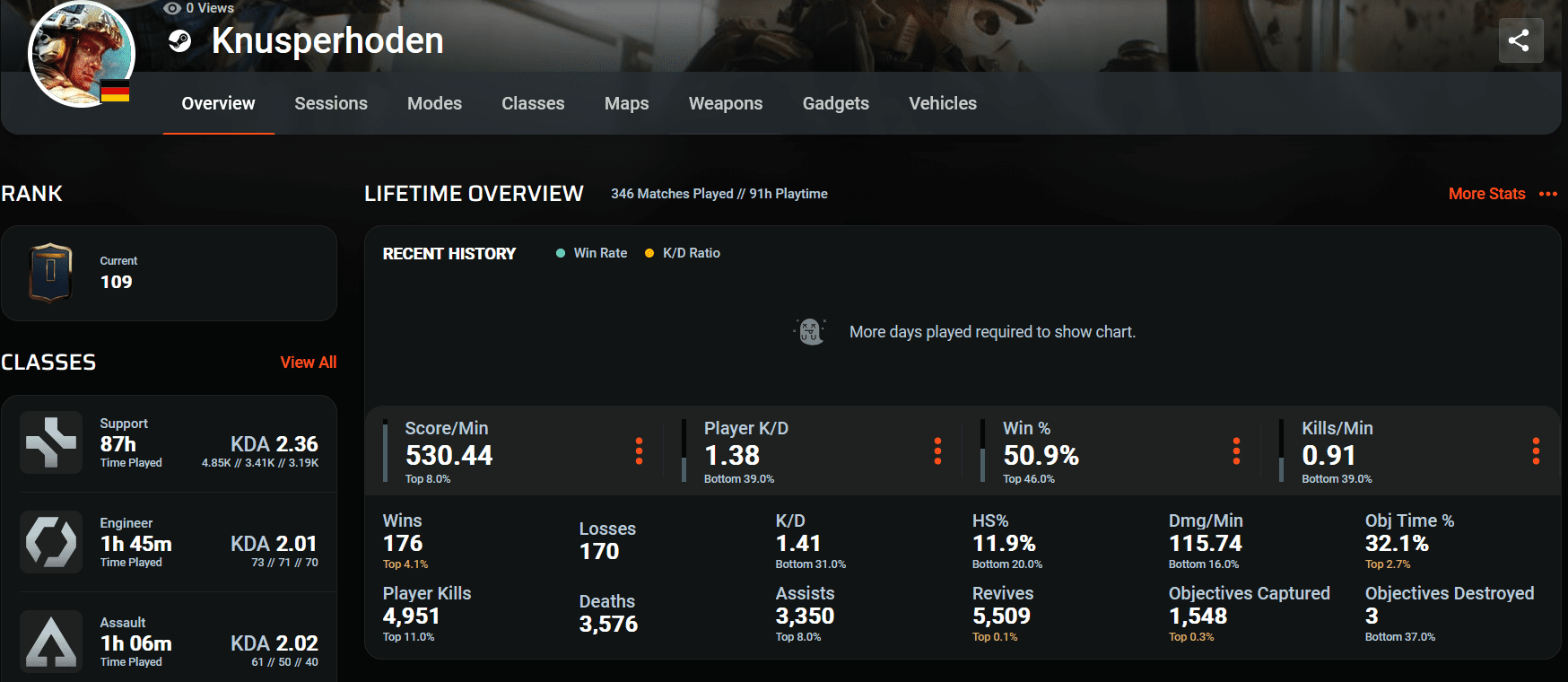This screenshot has height=682, width=1568.
Task: Click the ghost icon in chart placeholder
Action: coord(811,332)
